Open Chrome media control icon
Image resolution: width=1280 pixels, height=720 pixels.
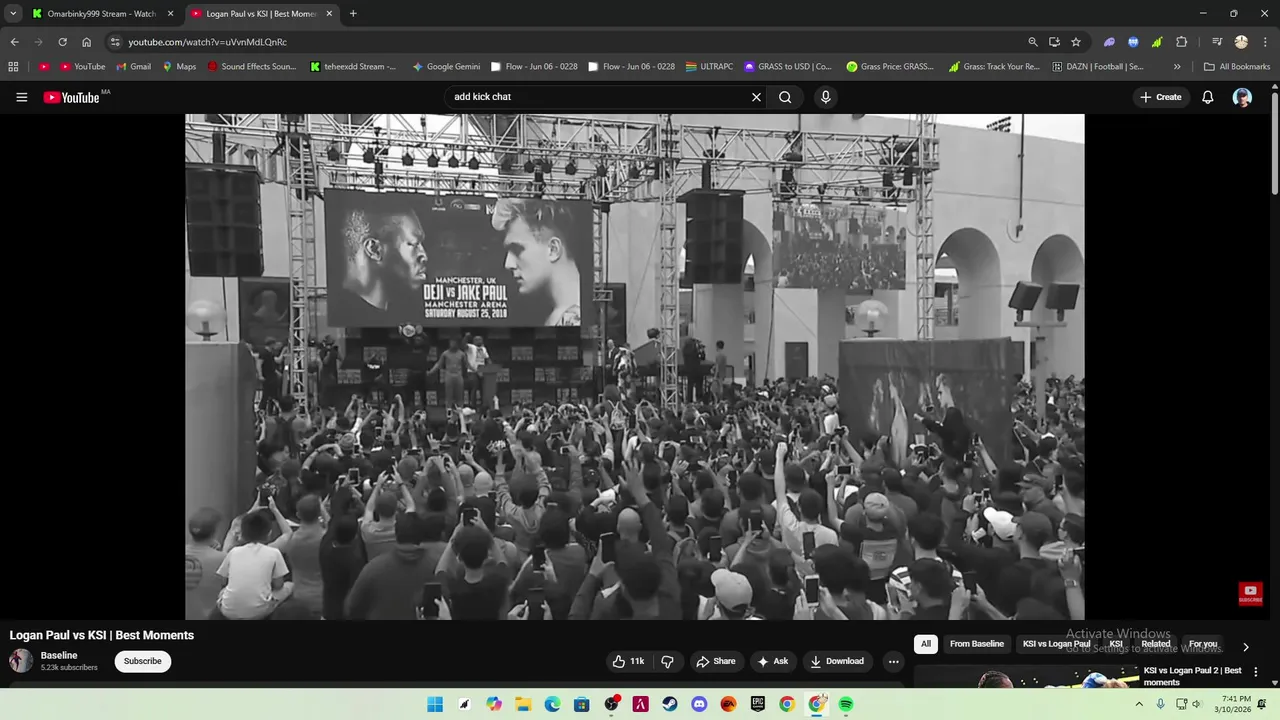click(x=1217, y=42)
